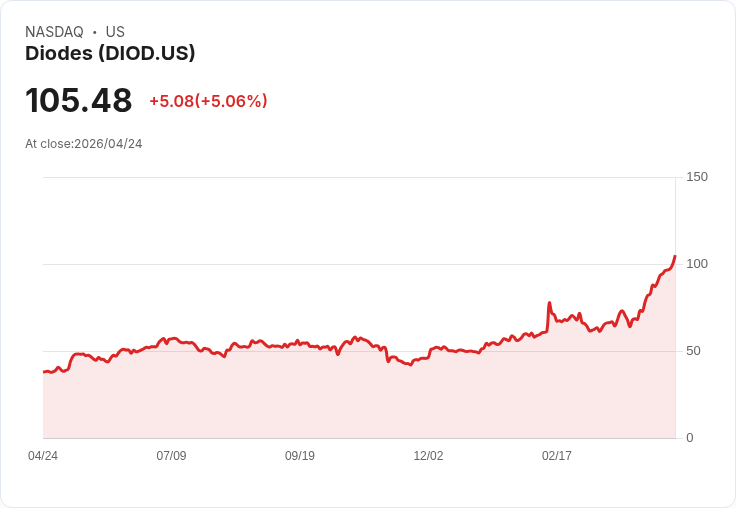Select the 12/02 date on the time axis

click(x=428, y=456)
